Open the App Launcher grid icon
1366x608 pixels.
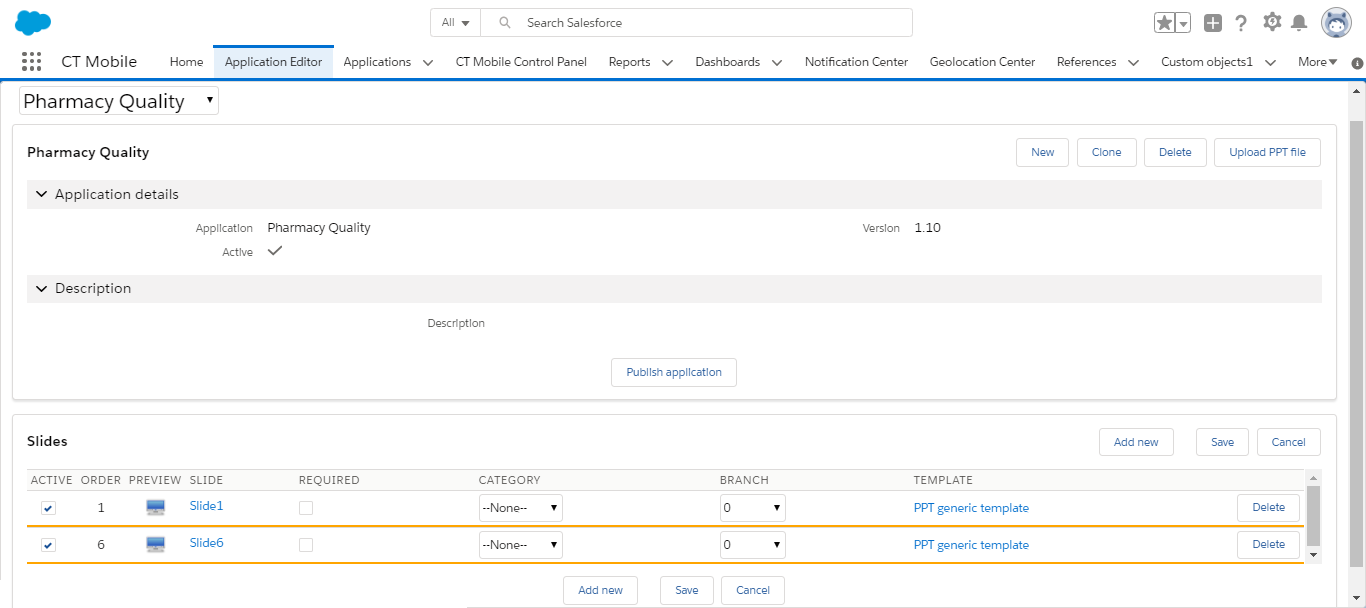pos(31,61)
